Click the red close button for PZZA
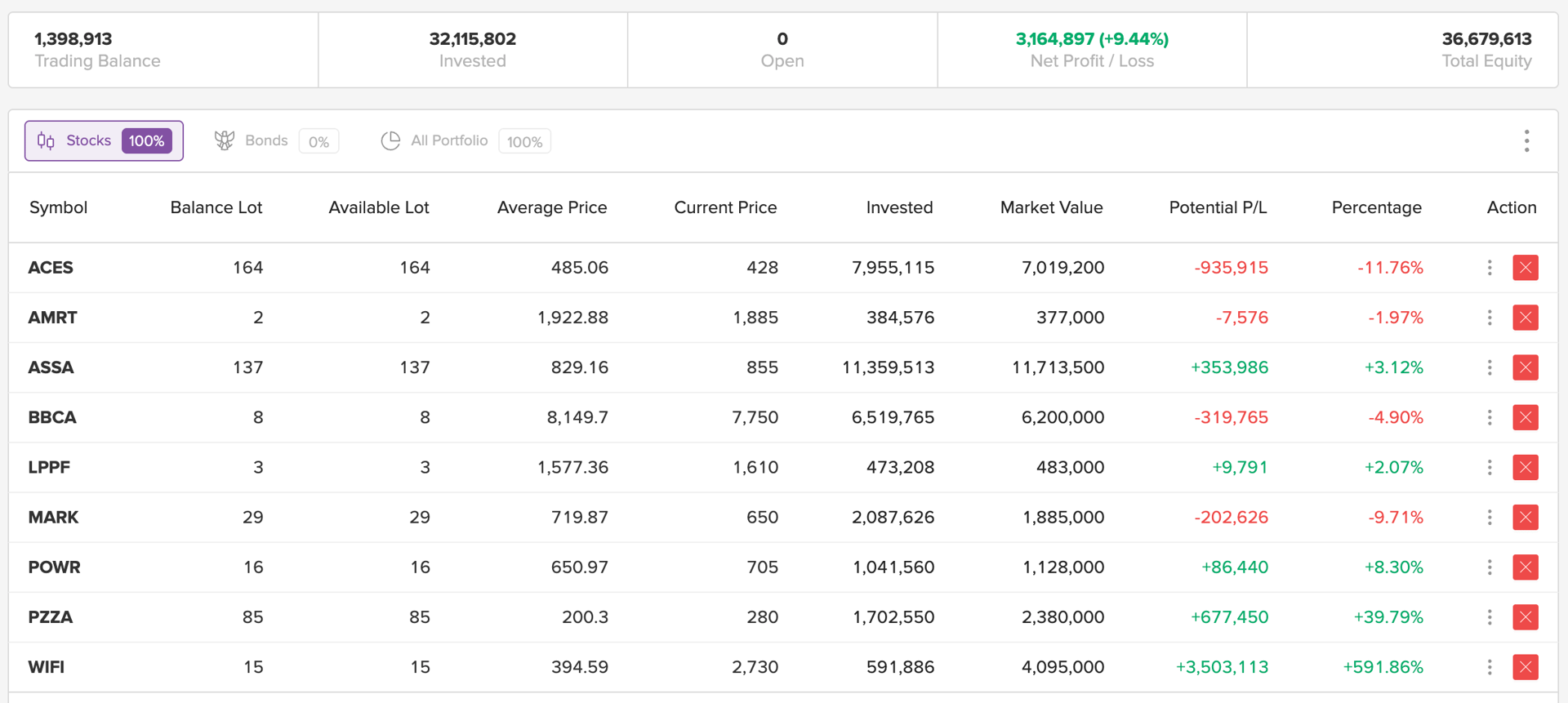Screen dimensions: 1568x703 1525,617
